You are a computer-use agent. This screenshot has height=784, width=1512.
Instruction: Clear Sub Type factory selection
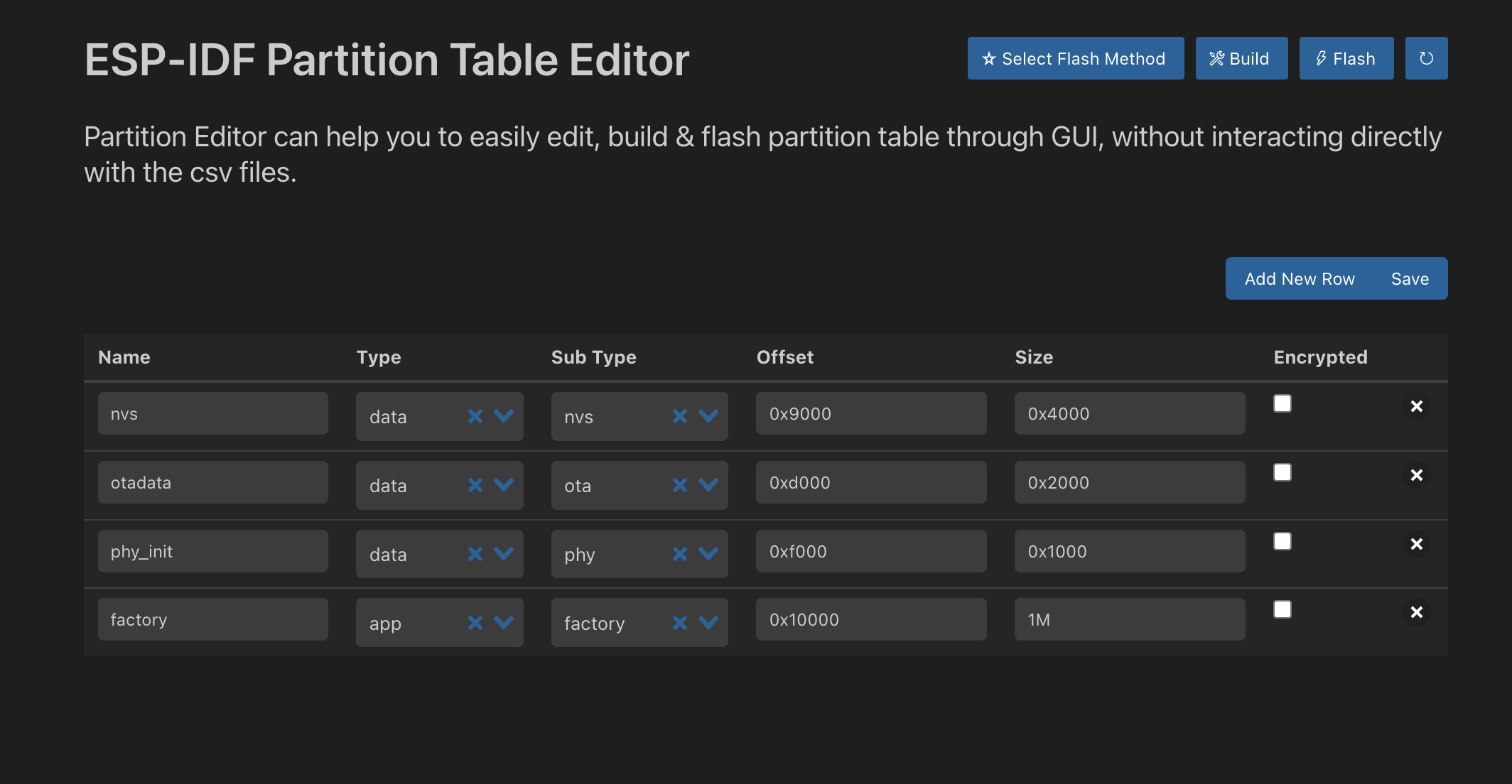pyautogui.click(x=680, y=623)
